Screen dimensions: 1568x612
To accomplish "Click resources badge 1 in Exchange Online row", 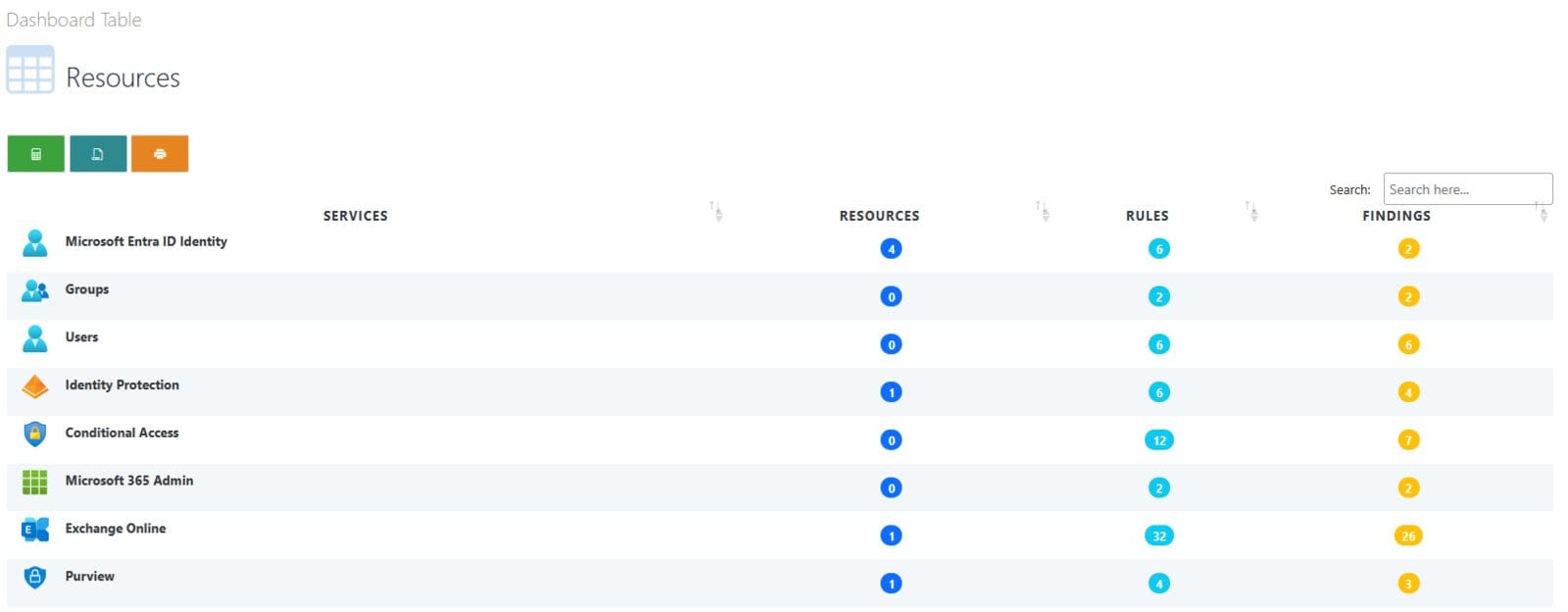I will (x=891, y=535).
